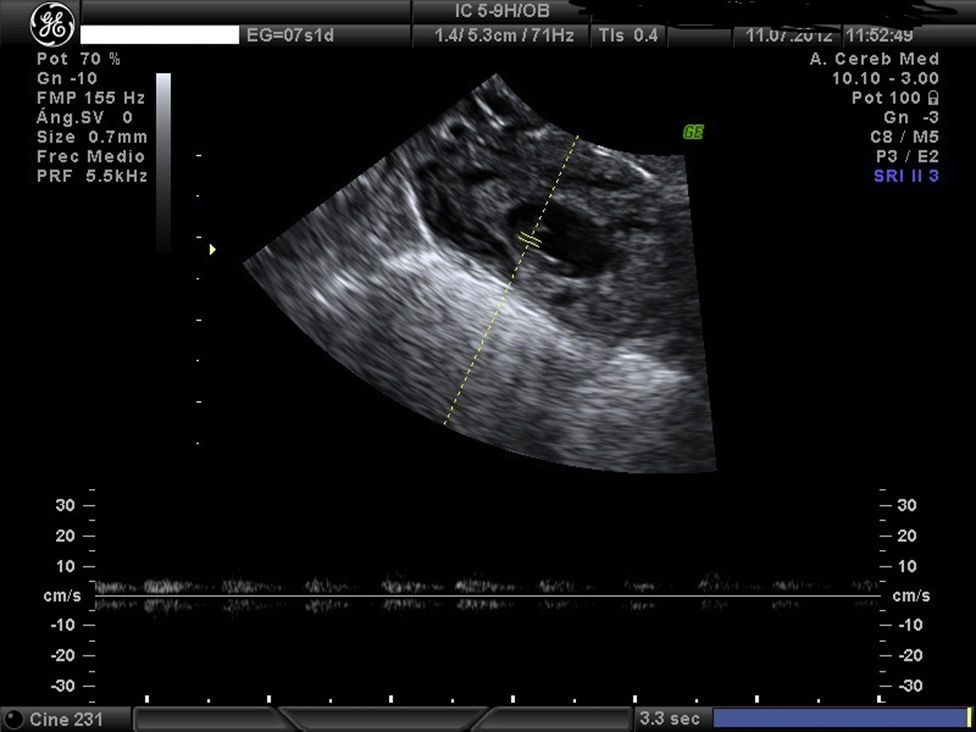Click the white patient name field
This screenshot has height=732, width=976.
tap(159, 36)
